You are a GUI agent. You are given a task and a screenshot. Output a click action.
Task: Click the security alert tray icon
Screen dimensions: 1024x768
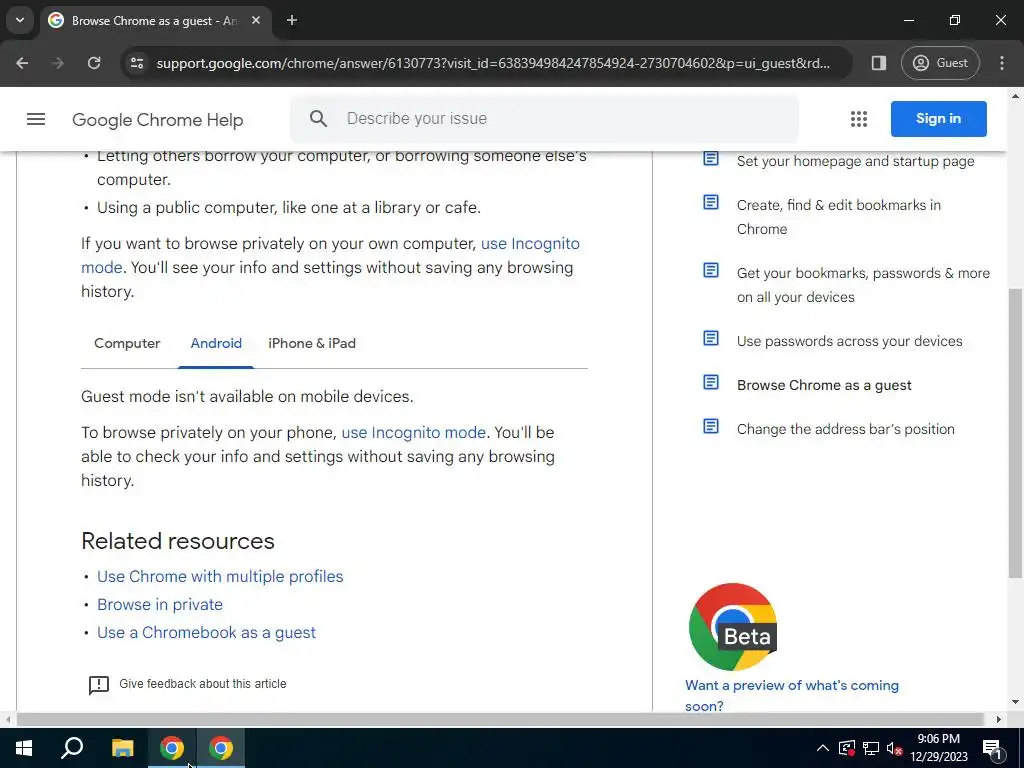point(847,748)
